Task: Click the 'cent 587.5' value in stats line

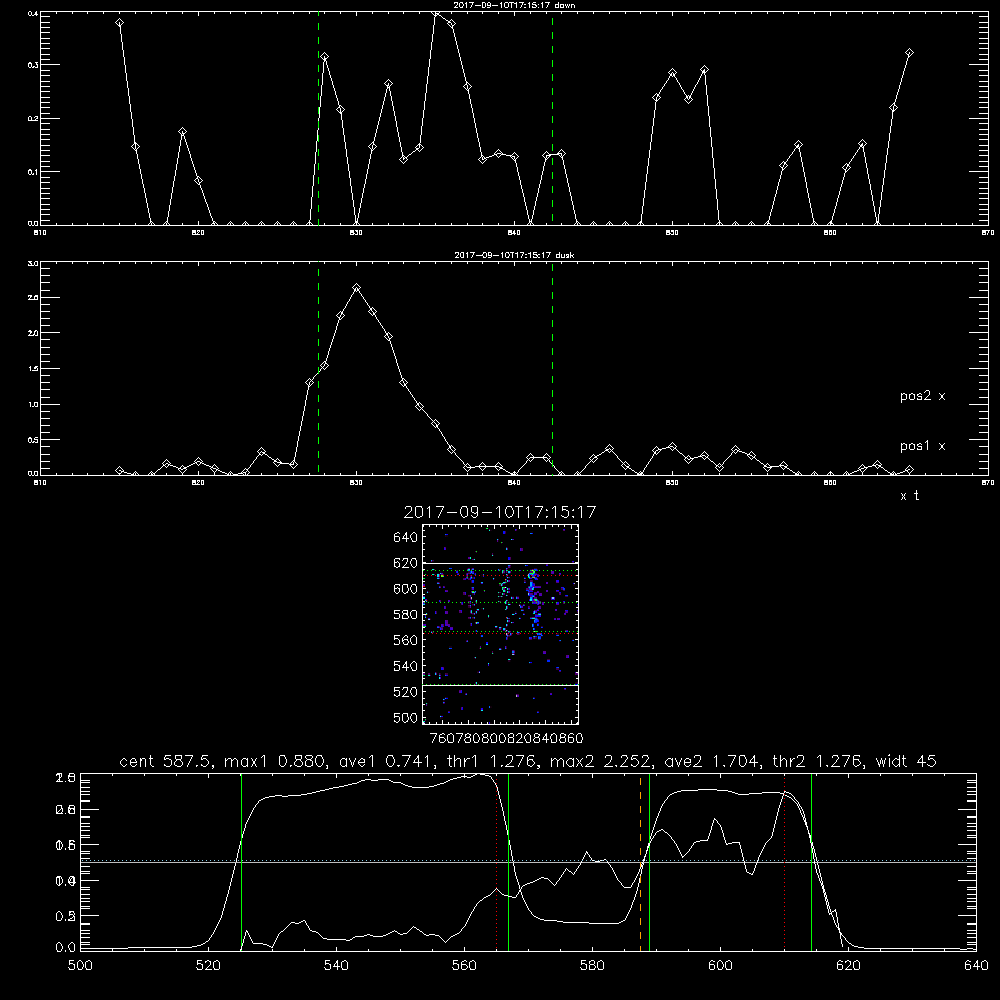Action: tap(166, 761)
